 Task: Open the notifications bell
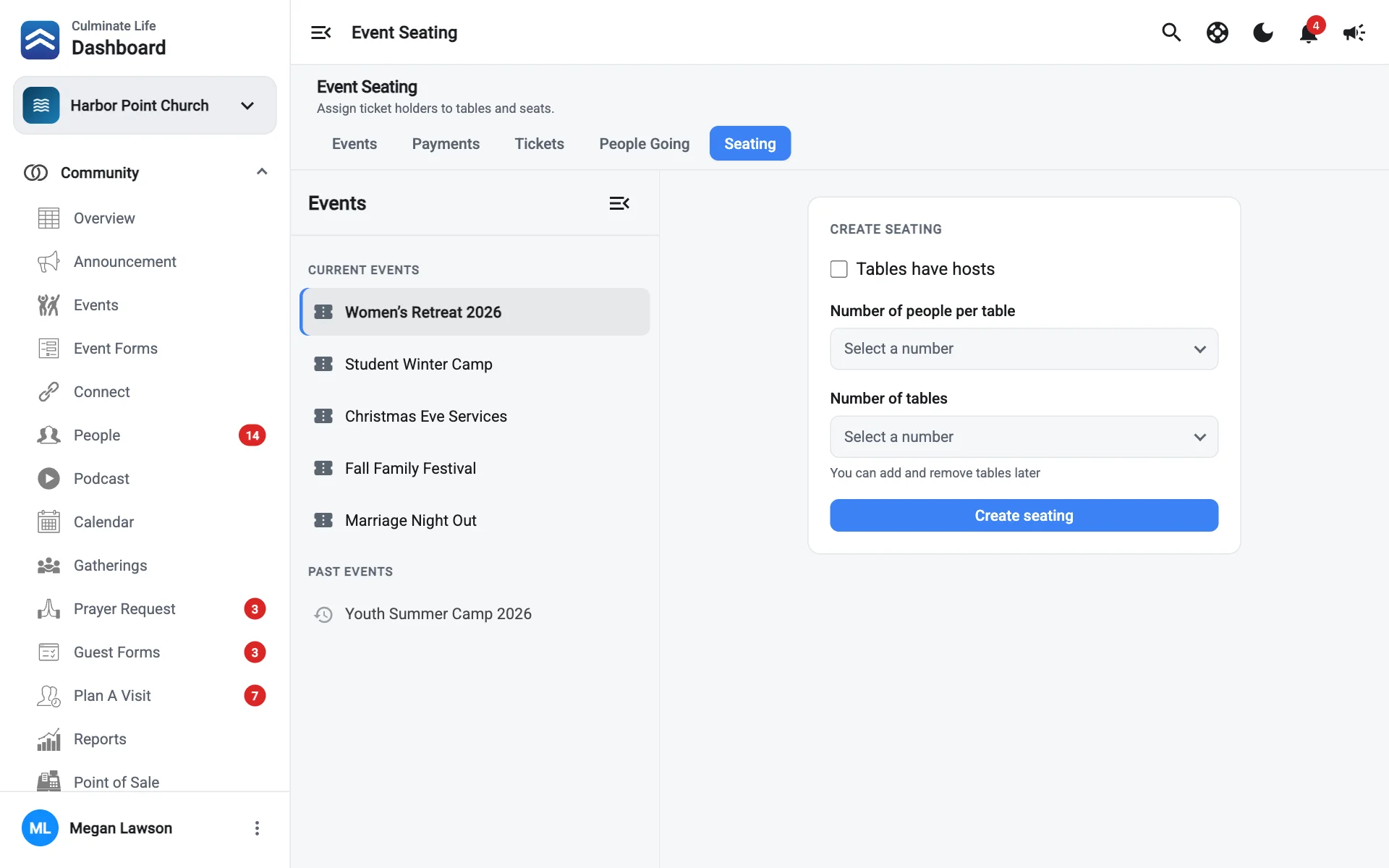coord(1309,33)
